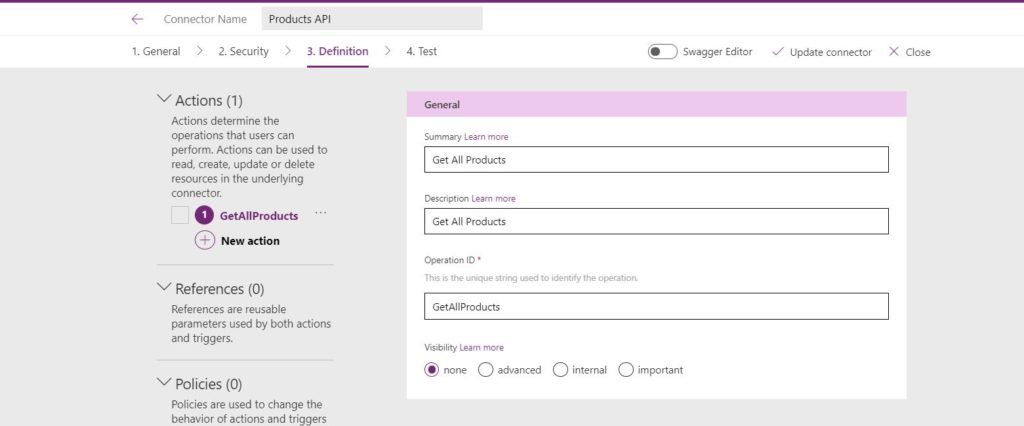1024x426 pixels.
Task: Go to the 4. Test step
Action: point(422,51)
